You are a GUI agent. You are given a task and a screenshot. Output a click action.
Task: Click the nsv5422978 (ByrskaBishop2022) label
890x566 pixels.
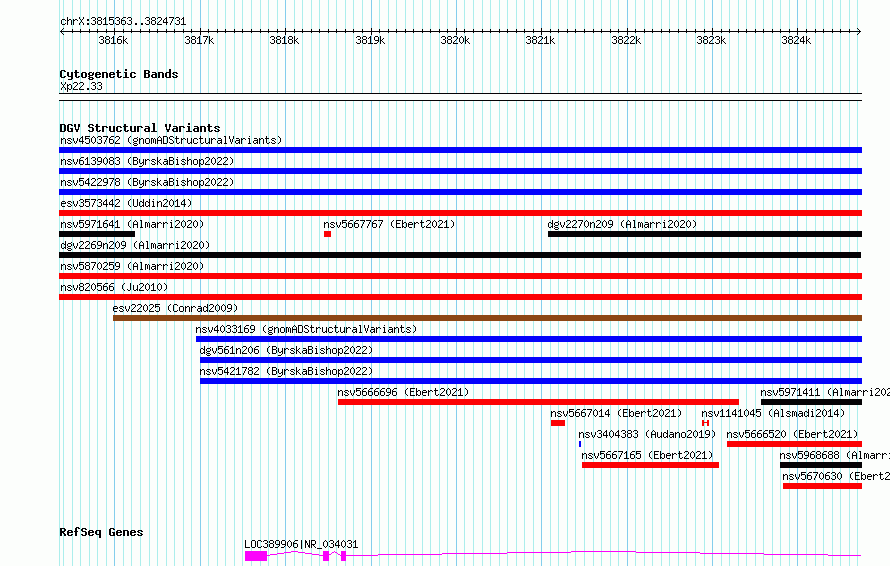147,182
